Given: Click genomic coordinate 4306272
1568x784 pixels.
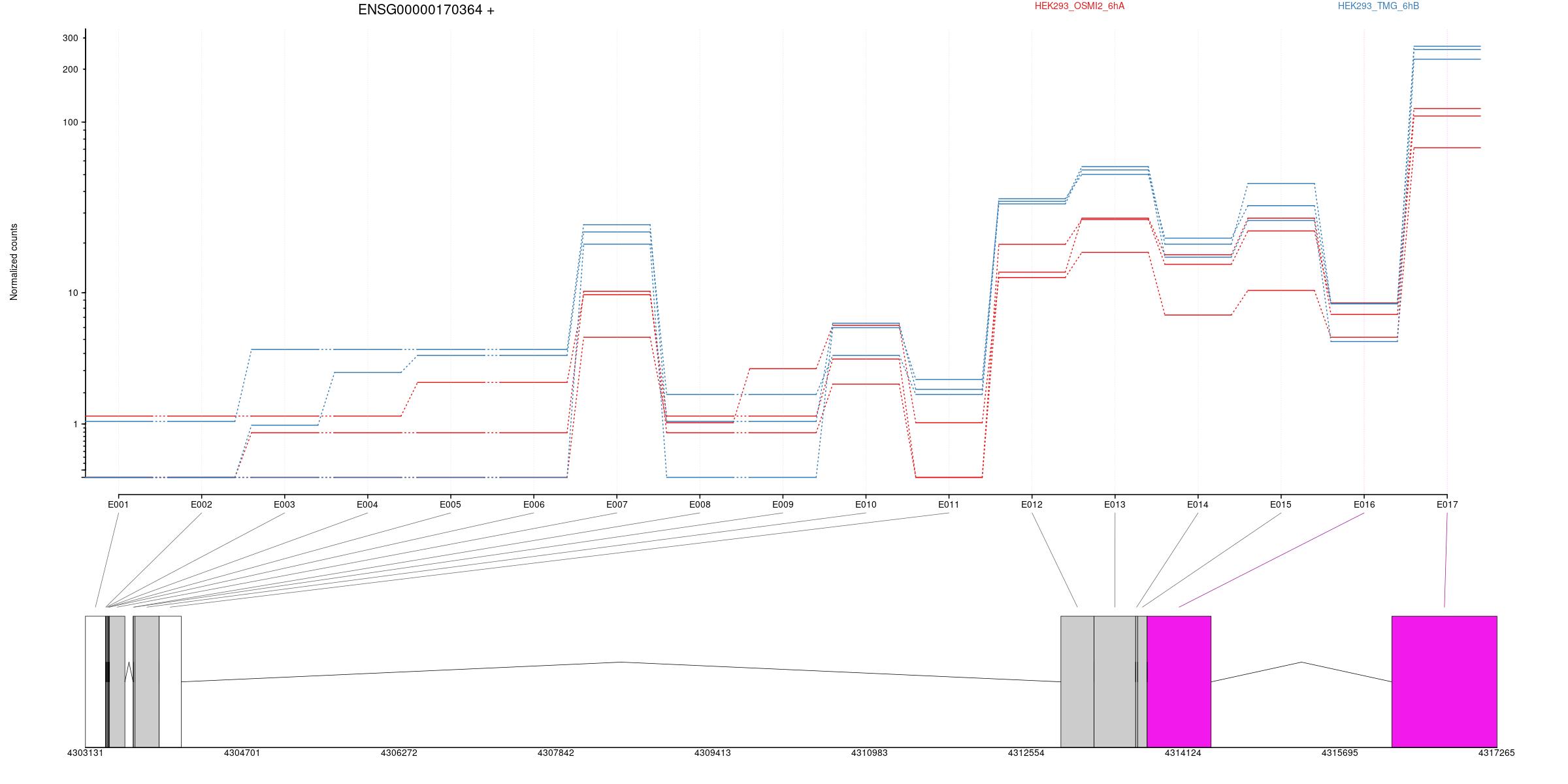Looking at the screenshot, I should (399, 753).
